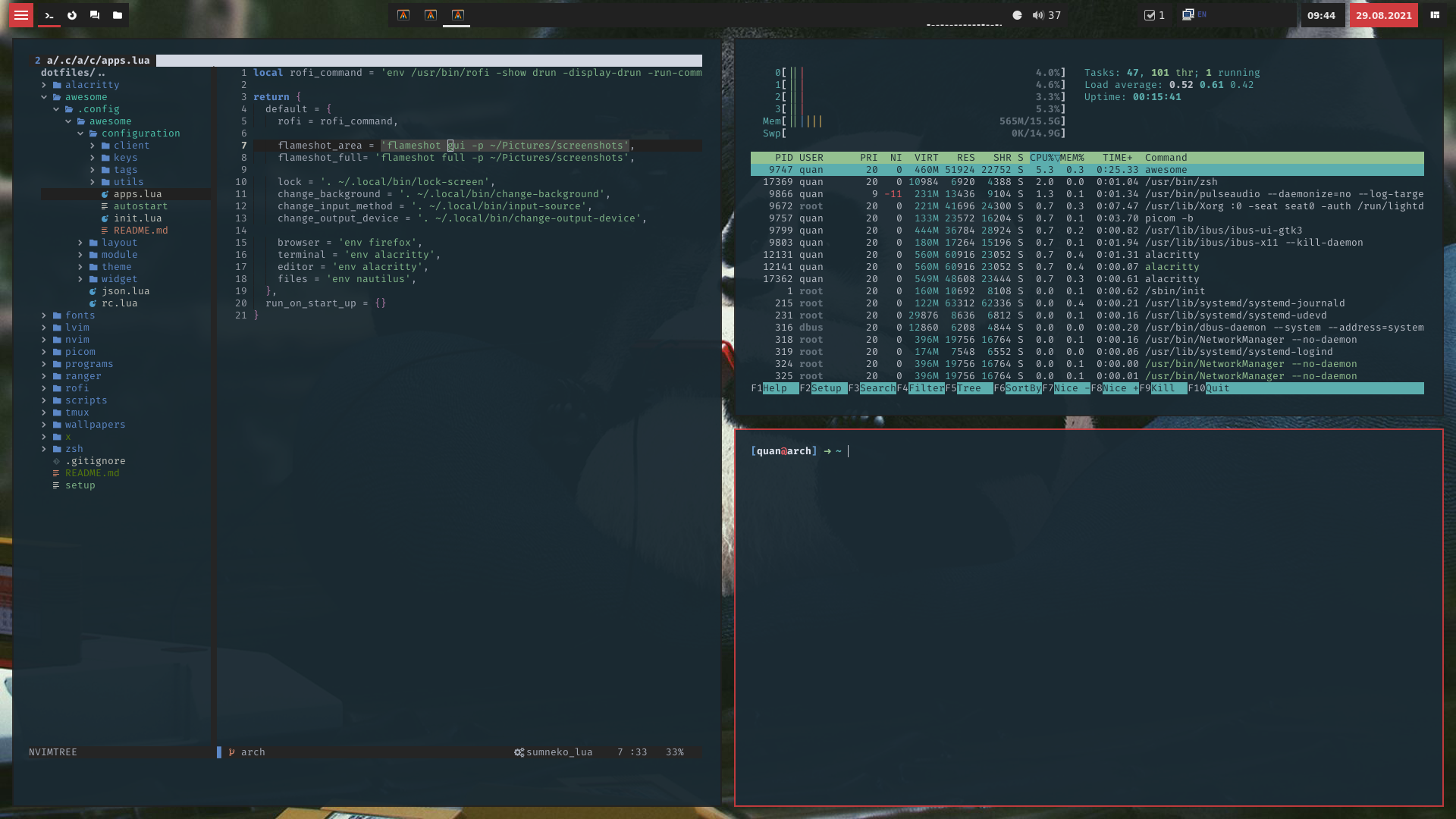This screenshot has width=1456, height=819.
Task: Click F5 Tree in htop
Action: [968, 388]
